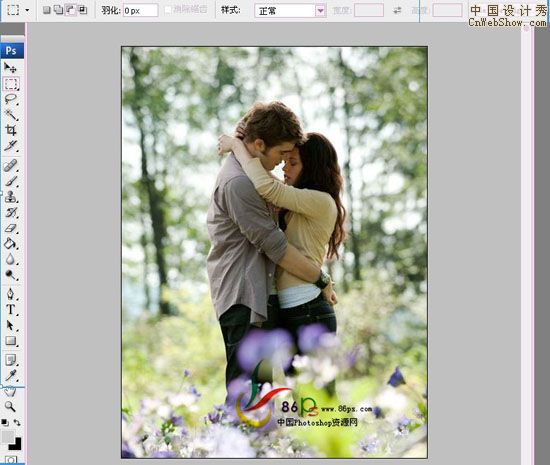This screenshot has width=550, height=465.
Task: Select the Brush tool
Action: click(x=11, y=181)
